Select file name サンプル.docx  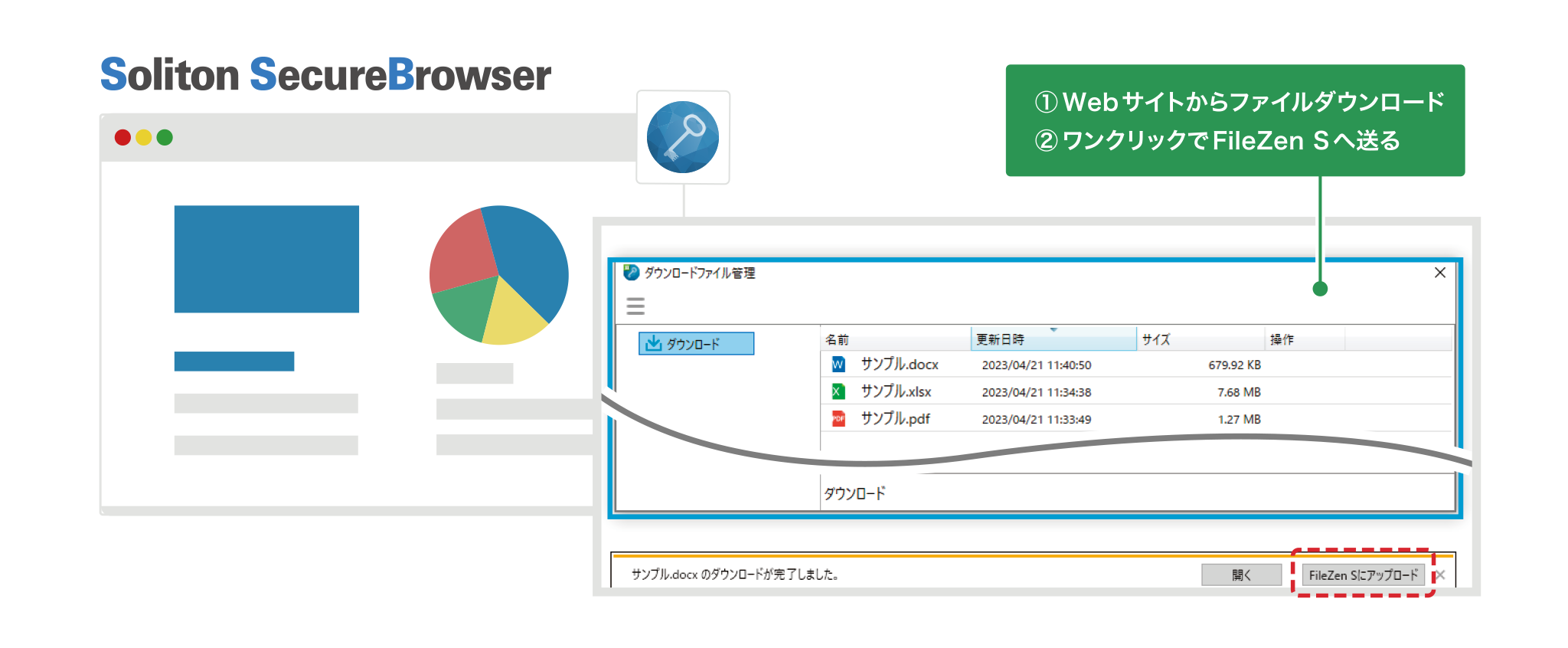point(900,365)
